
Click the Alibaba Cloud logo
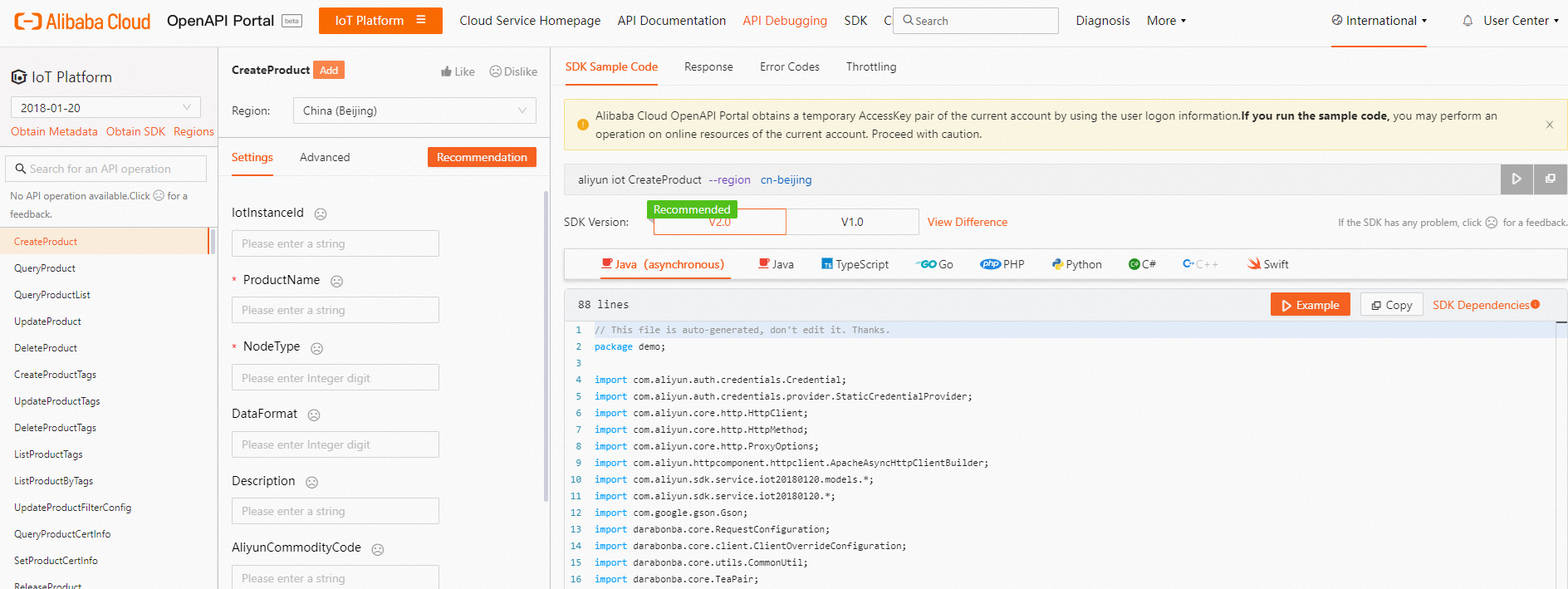pos(82,22)
